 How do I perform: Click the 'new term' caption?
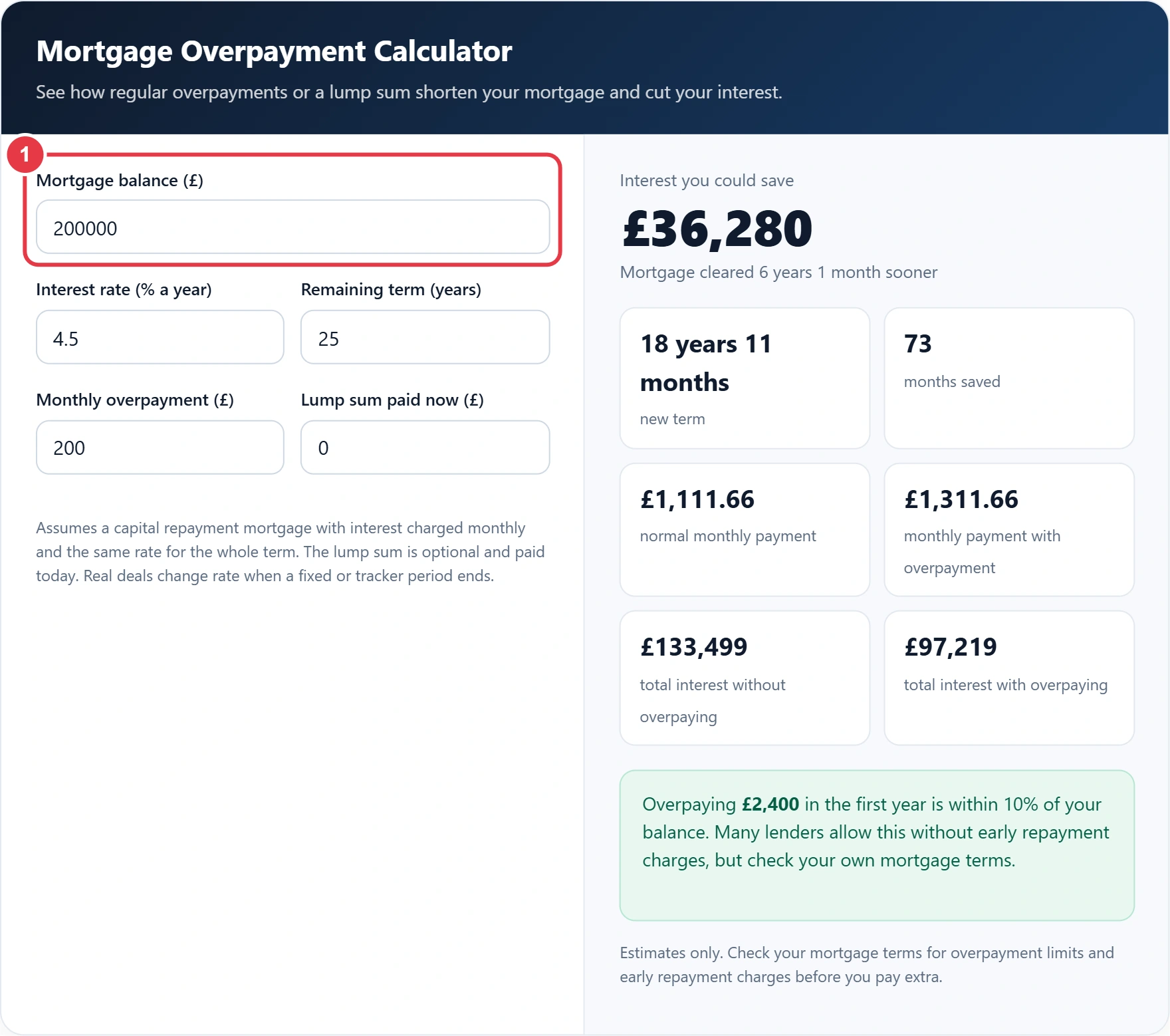(x=673, y=419)
